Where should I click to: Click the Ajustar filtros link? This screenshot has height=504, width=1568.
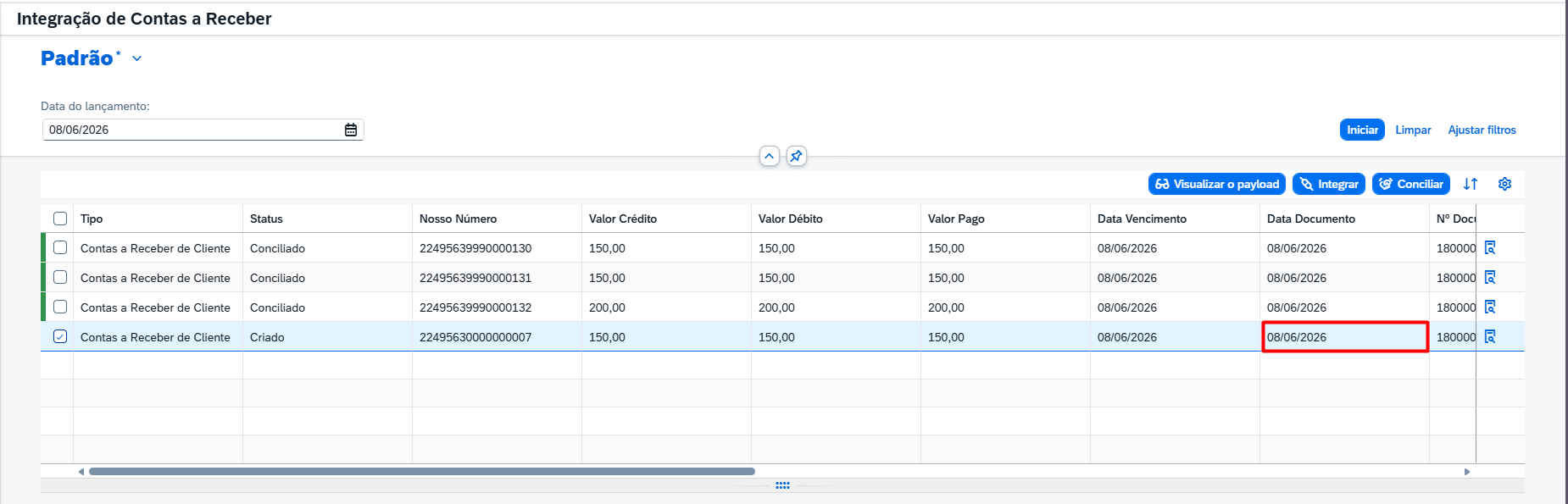1482,130
